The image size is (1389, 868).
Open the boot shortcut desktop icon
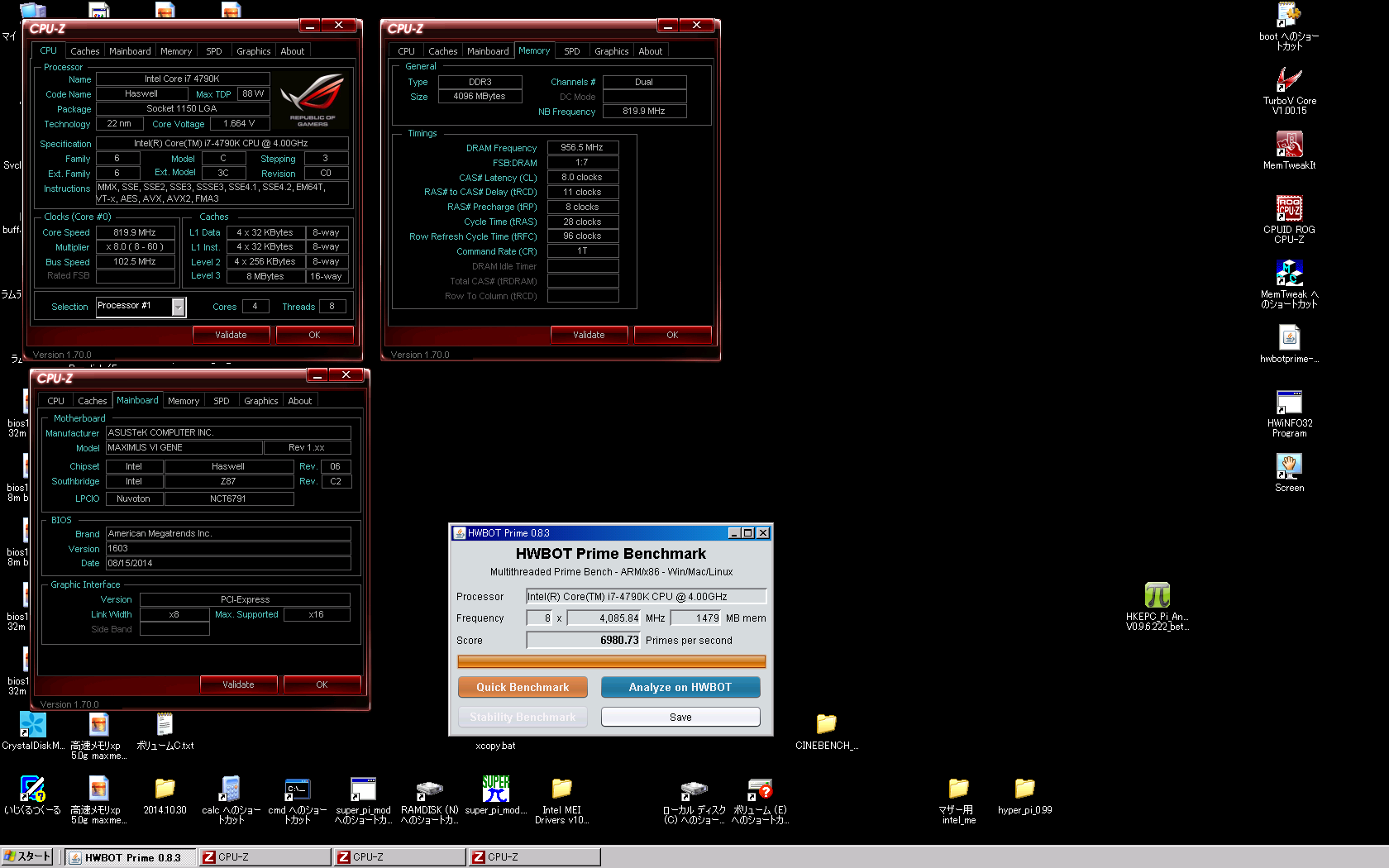coord(1289,15)
